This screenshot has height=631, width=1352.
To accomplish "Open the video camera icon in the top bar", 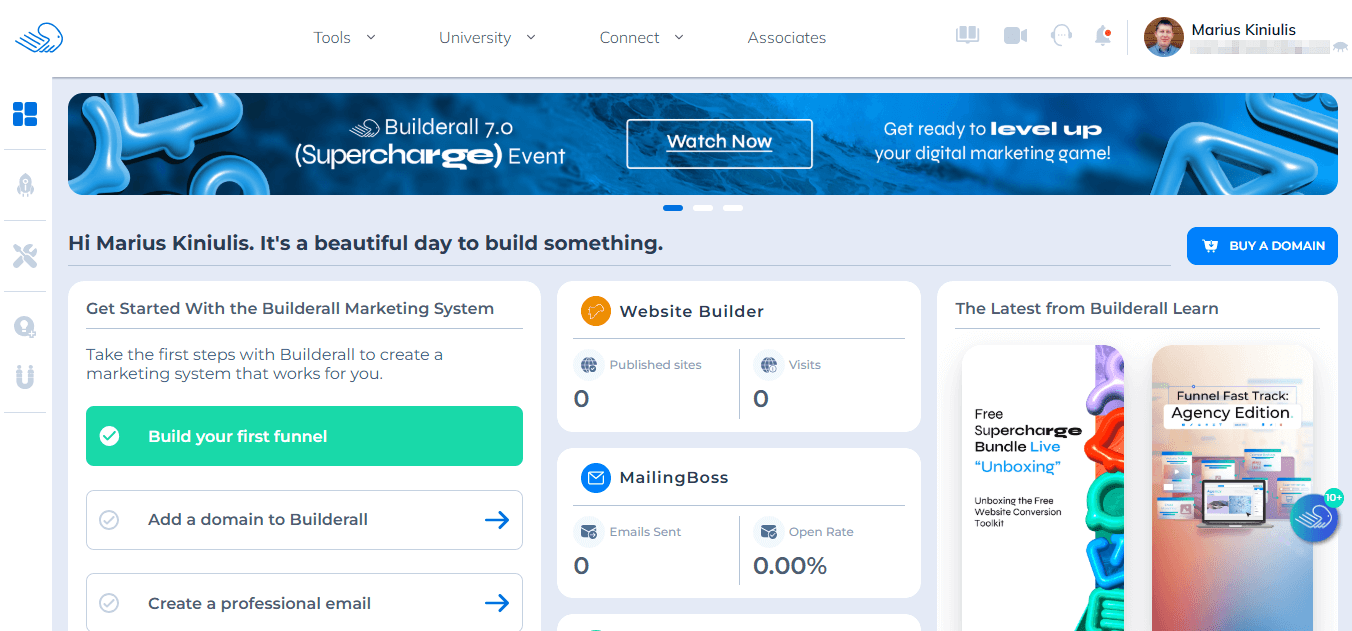I will tap(1016, 36).
